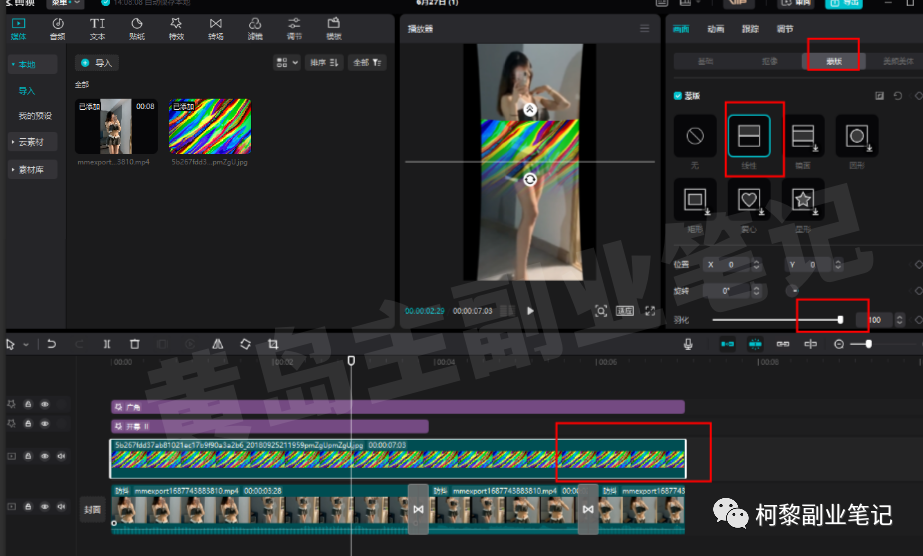The image size is (923, 556).
Task: Select the mmexport mp4 media thumbnail
Action: tap(116, 126)
